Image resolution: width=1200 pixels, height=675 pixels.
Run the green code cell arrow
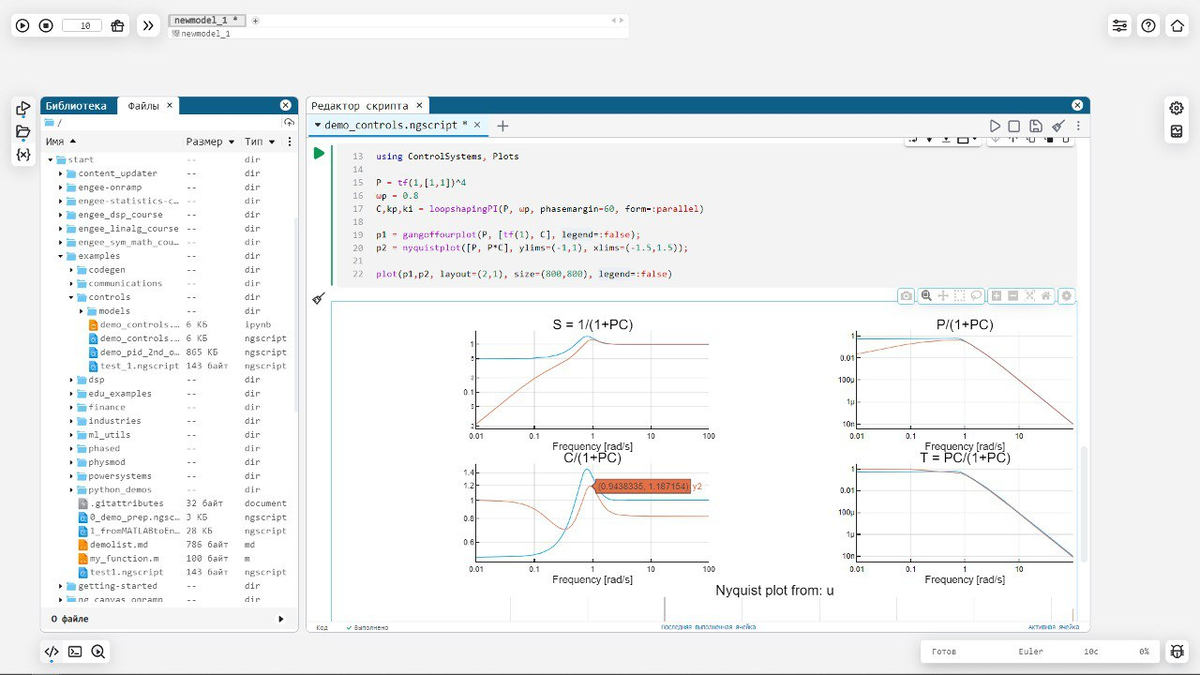(x=319, y=153)
